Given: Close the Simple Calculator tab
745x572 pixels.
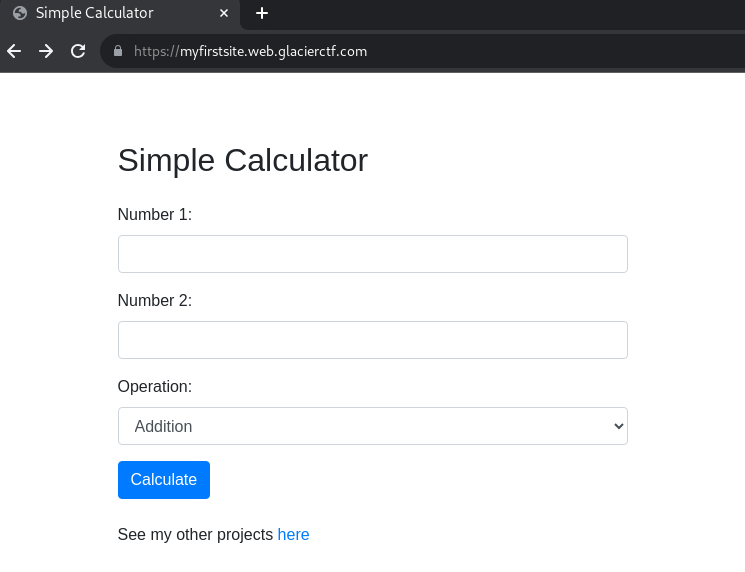Looking at the screenshot, I should pos(224,13).
